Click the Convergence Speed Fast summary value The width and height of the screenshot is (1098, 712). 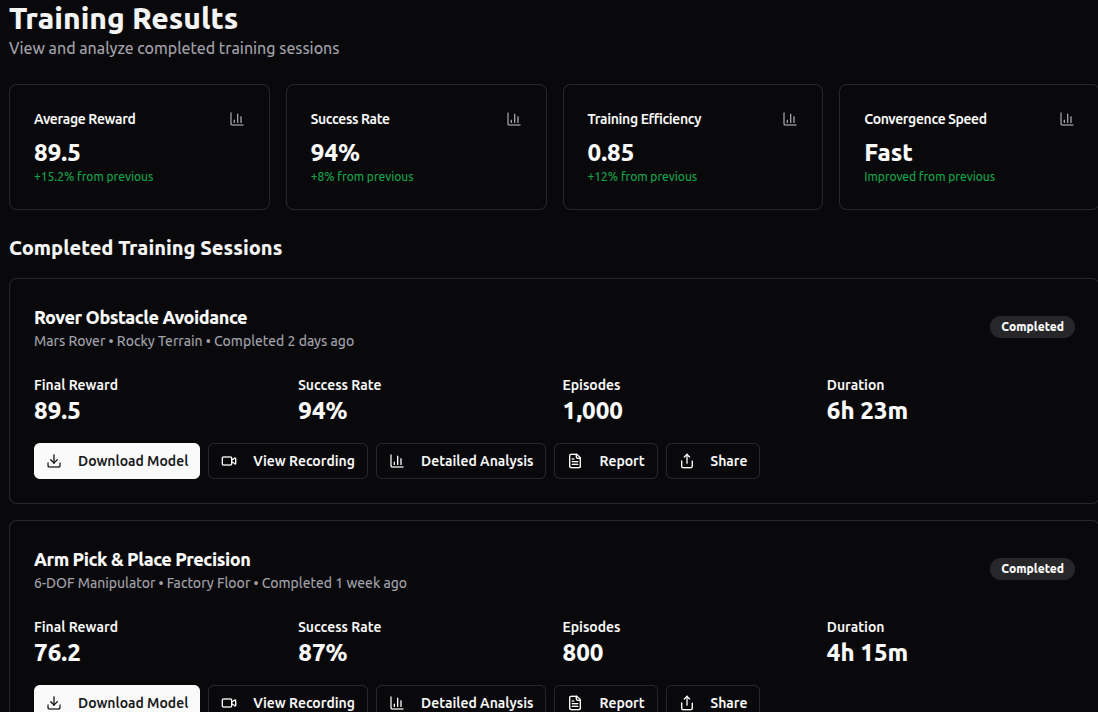click(x=888, y=153)
